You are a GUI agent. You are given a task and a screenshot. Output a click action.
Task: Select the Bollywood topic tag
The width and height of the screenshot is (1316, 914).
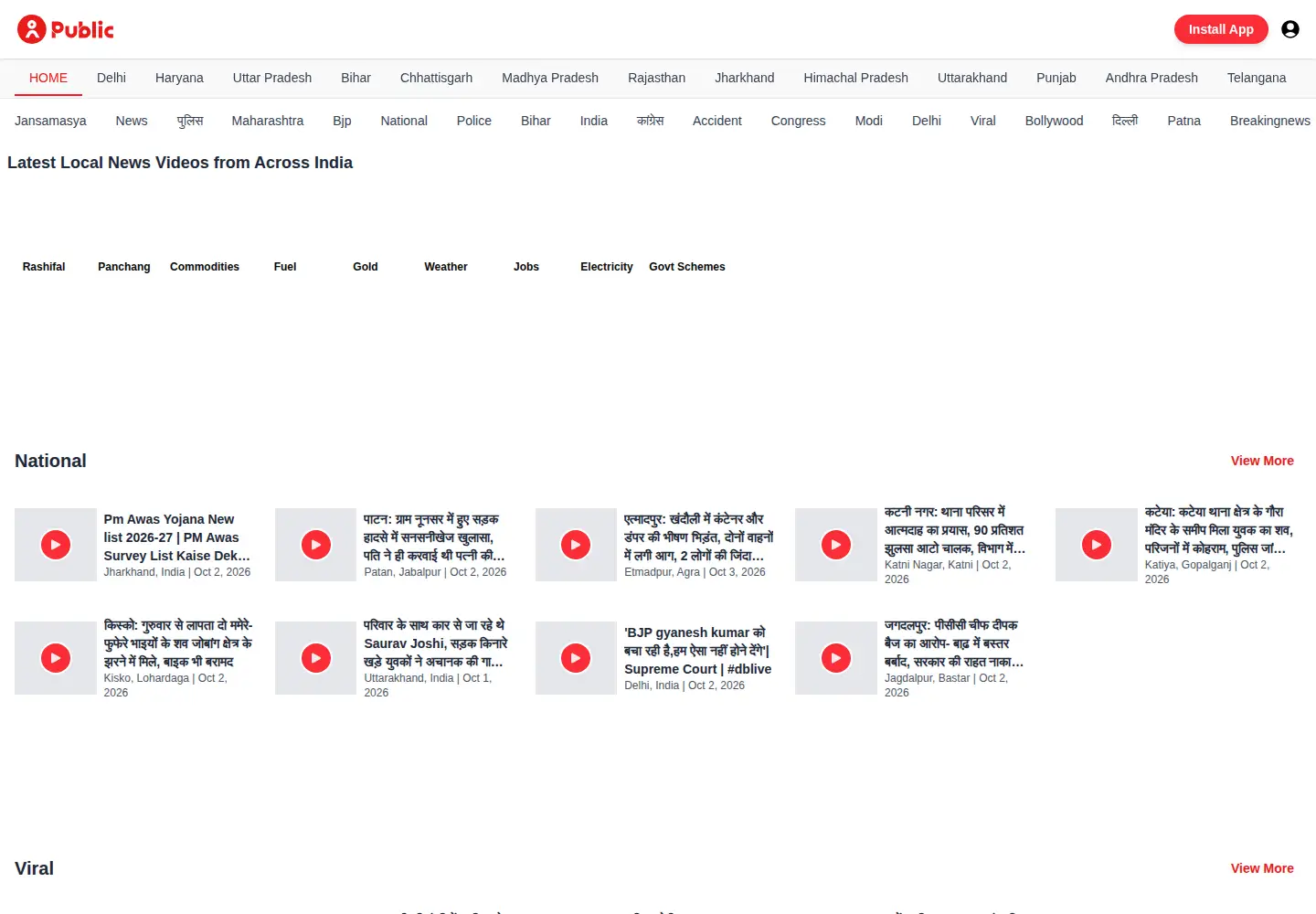click(x=1054, y=121)
